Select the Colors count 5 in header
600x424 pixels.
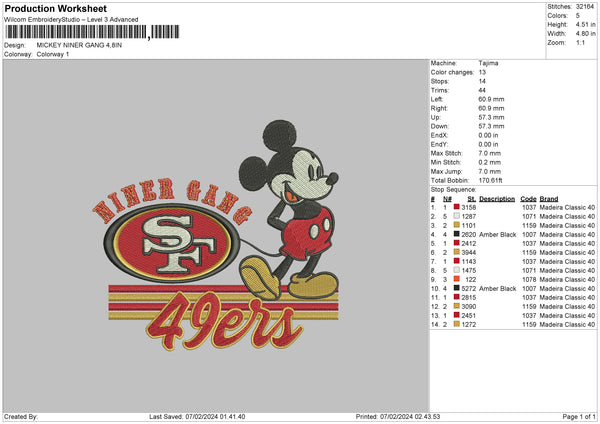point(578,16)
